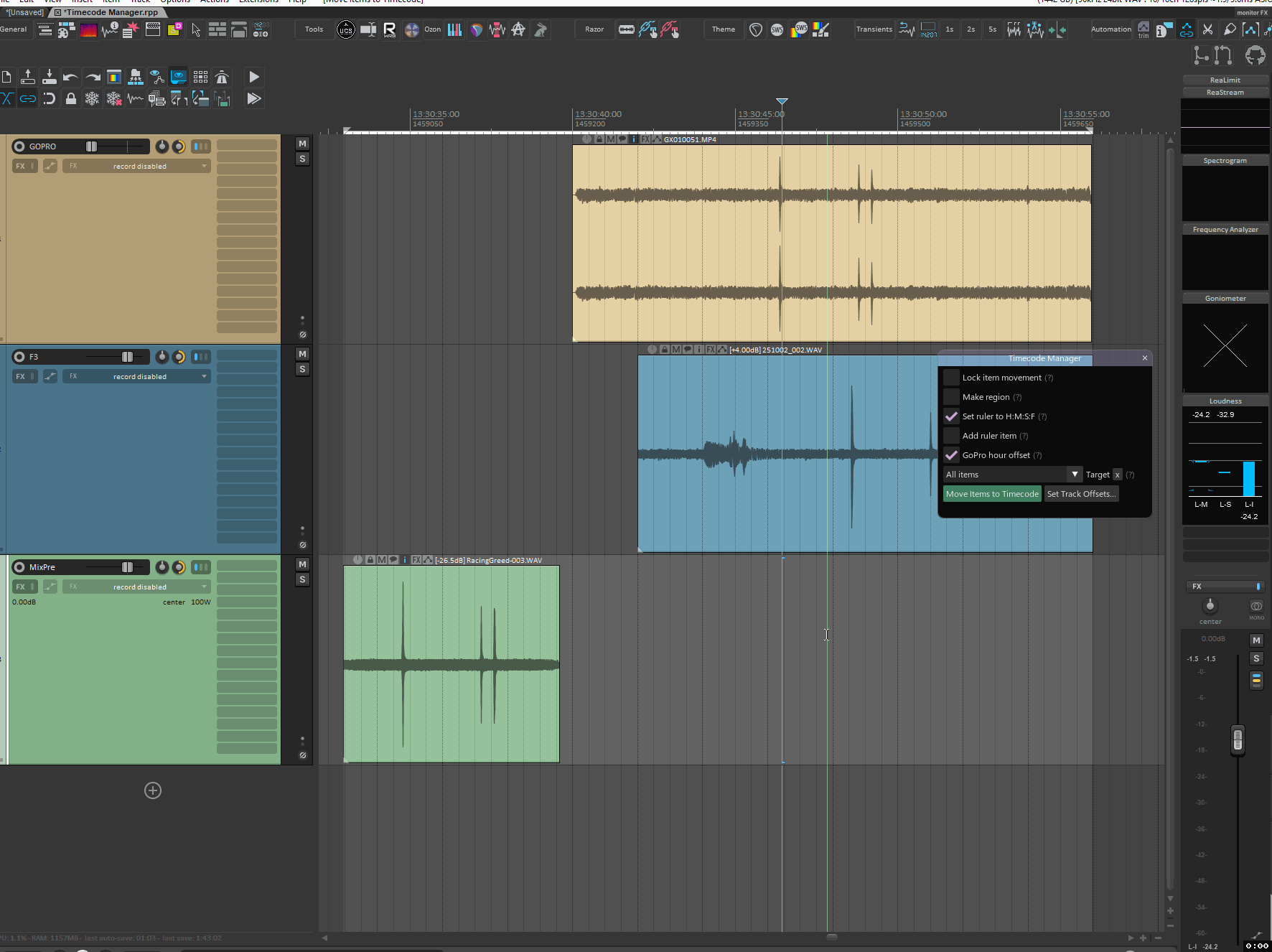Check the Make region checkbox
Viewport: 1272px width, 952px height.
tap(951, 397)
